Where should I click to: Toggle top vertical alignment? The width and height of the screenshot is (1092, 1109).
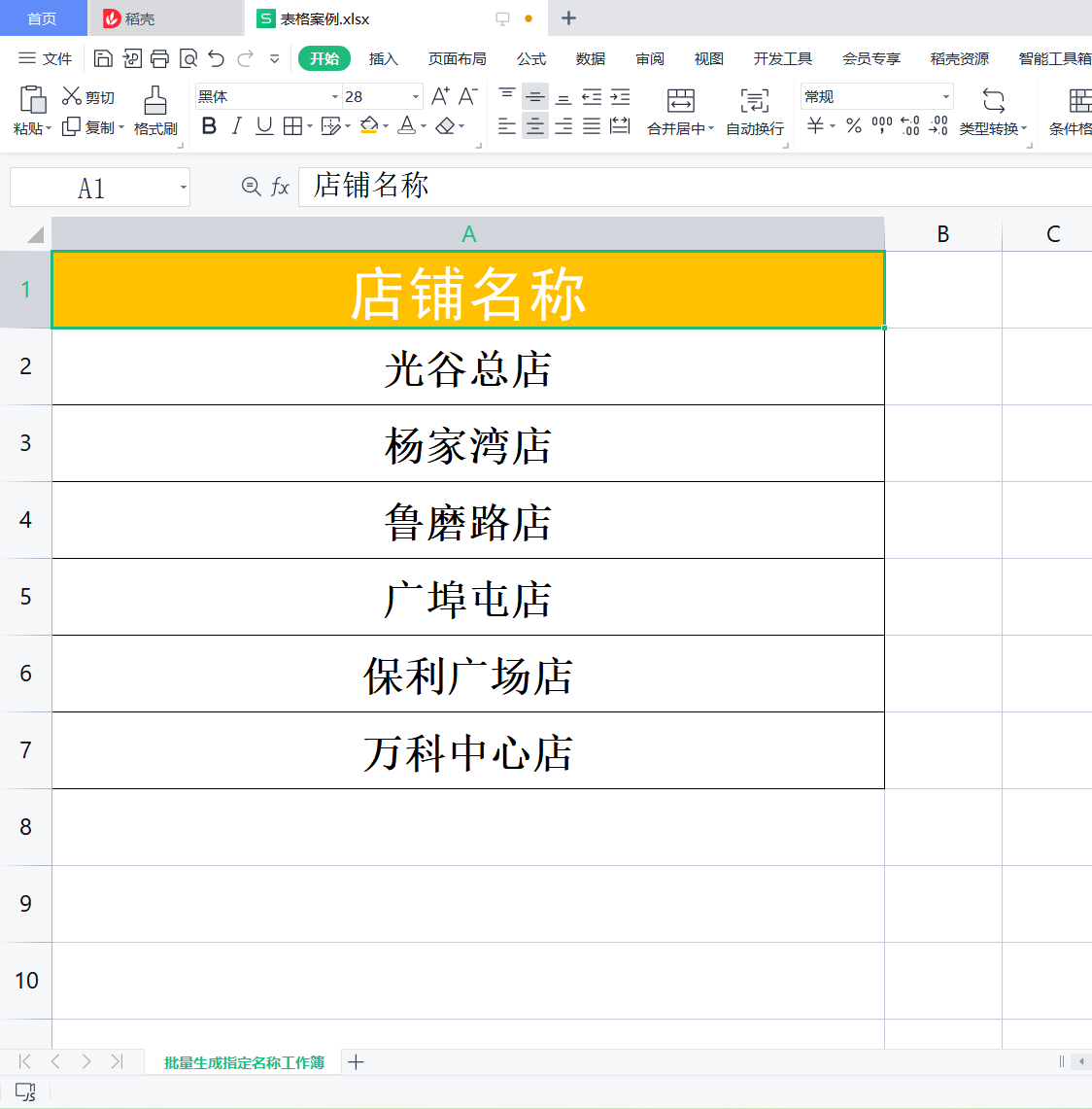pos(507,96)
